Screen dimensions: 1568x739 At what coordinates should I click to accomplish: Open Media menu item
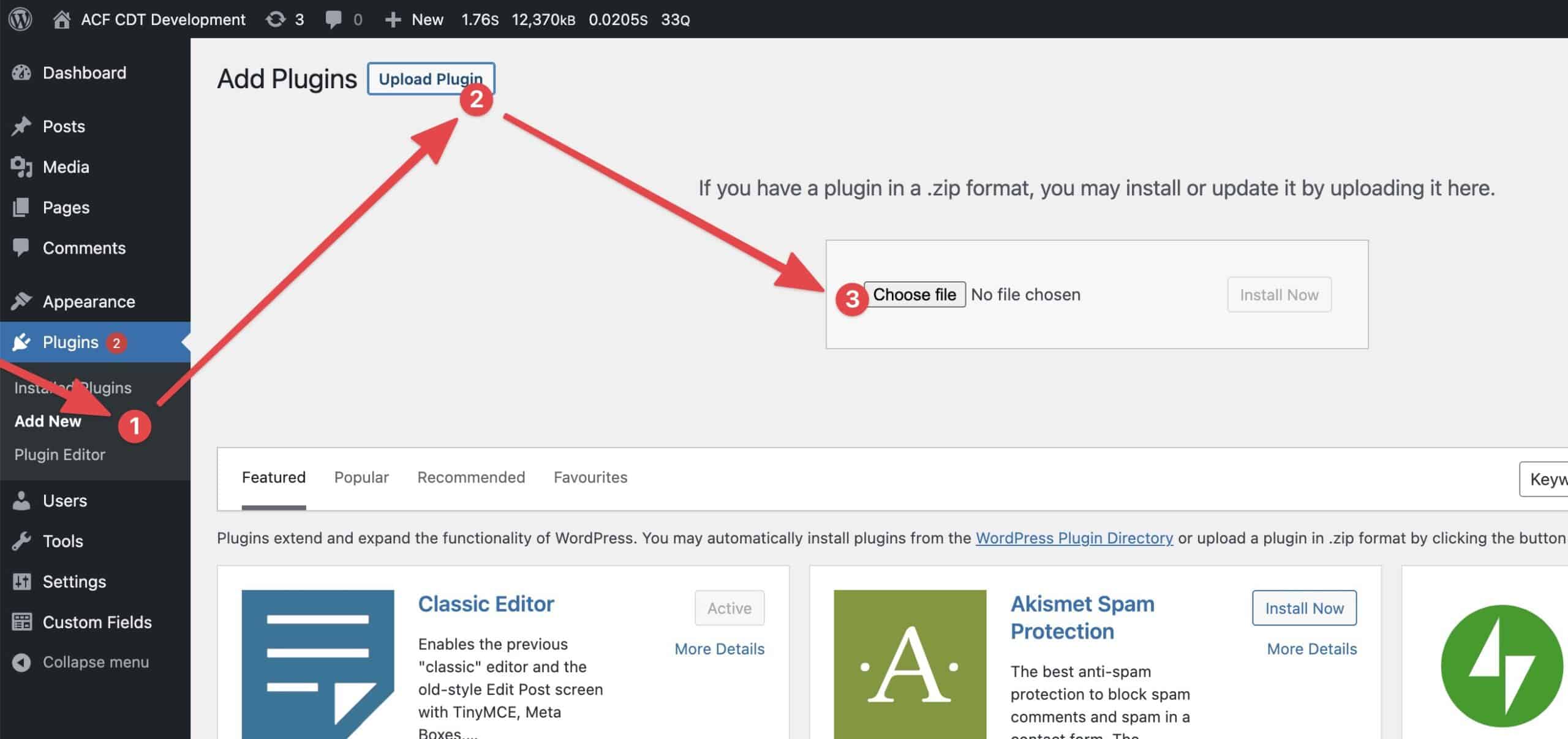(66, 167)
